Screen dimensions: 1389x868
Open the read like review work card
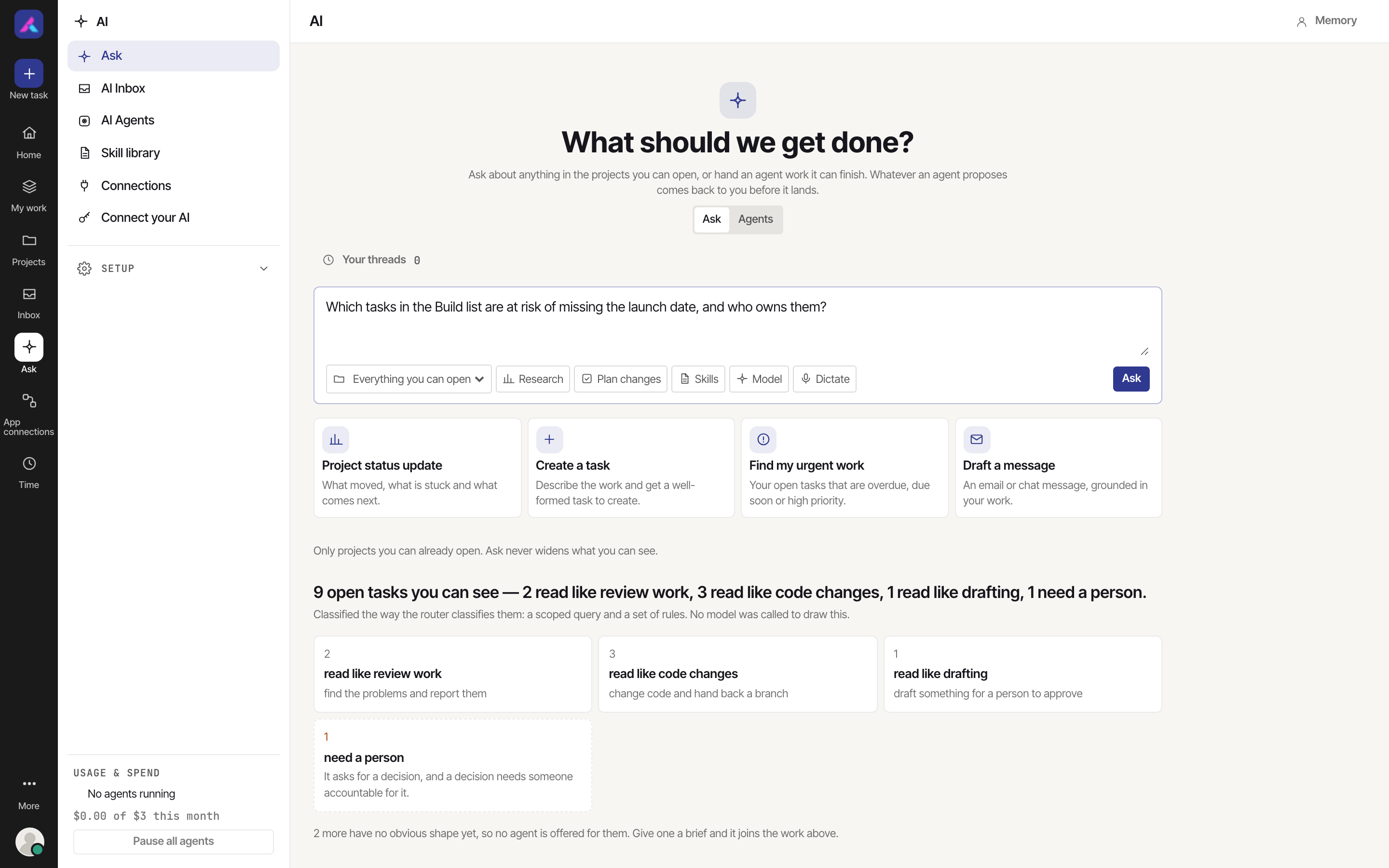click(x=452, y=674)
